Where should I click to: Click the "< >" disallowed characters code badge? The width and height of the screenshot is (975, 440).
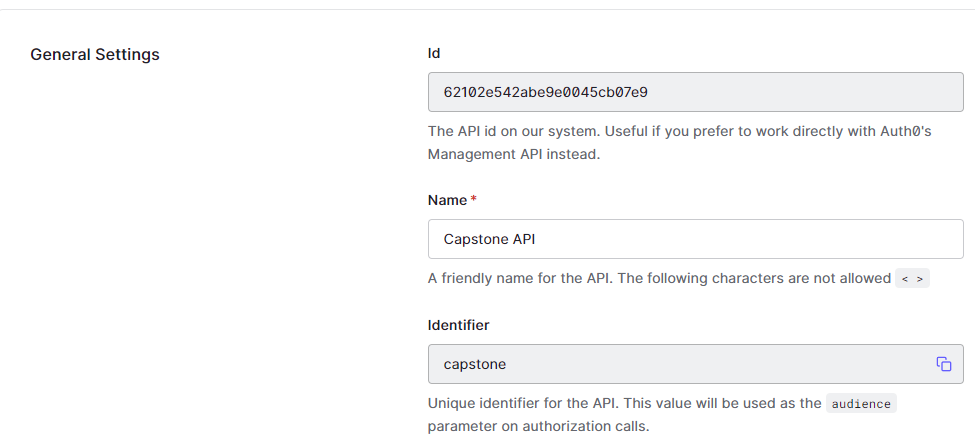[913, 279]
